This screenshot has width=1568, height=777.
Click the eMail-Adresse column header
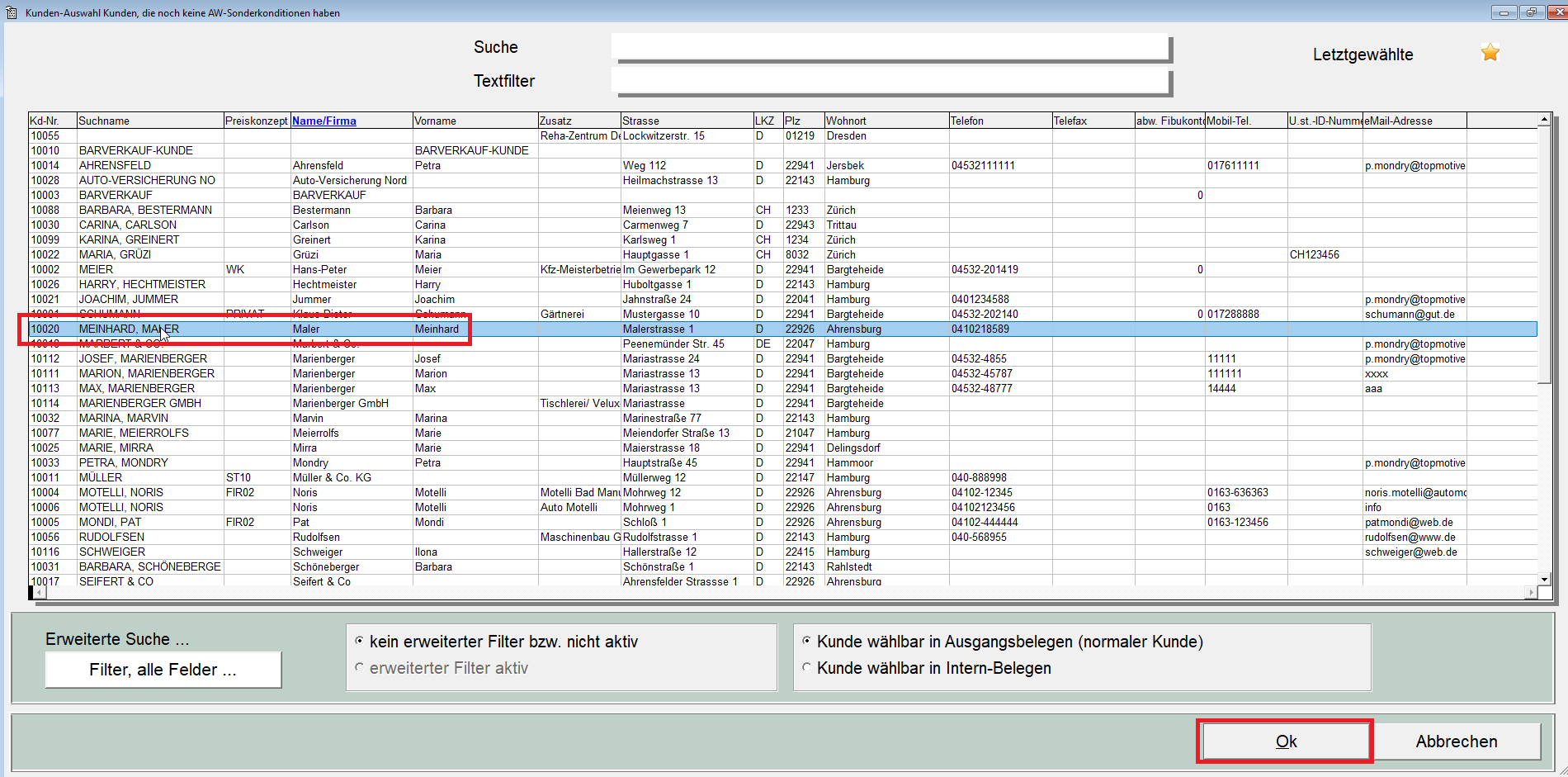(1415, 121)
